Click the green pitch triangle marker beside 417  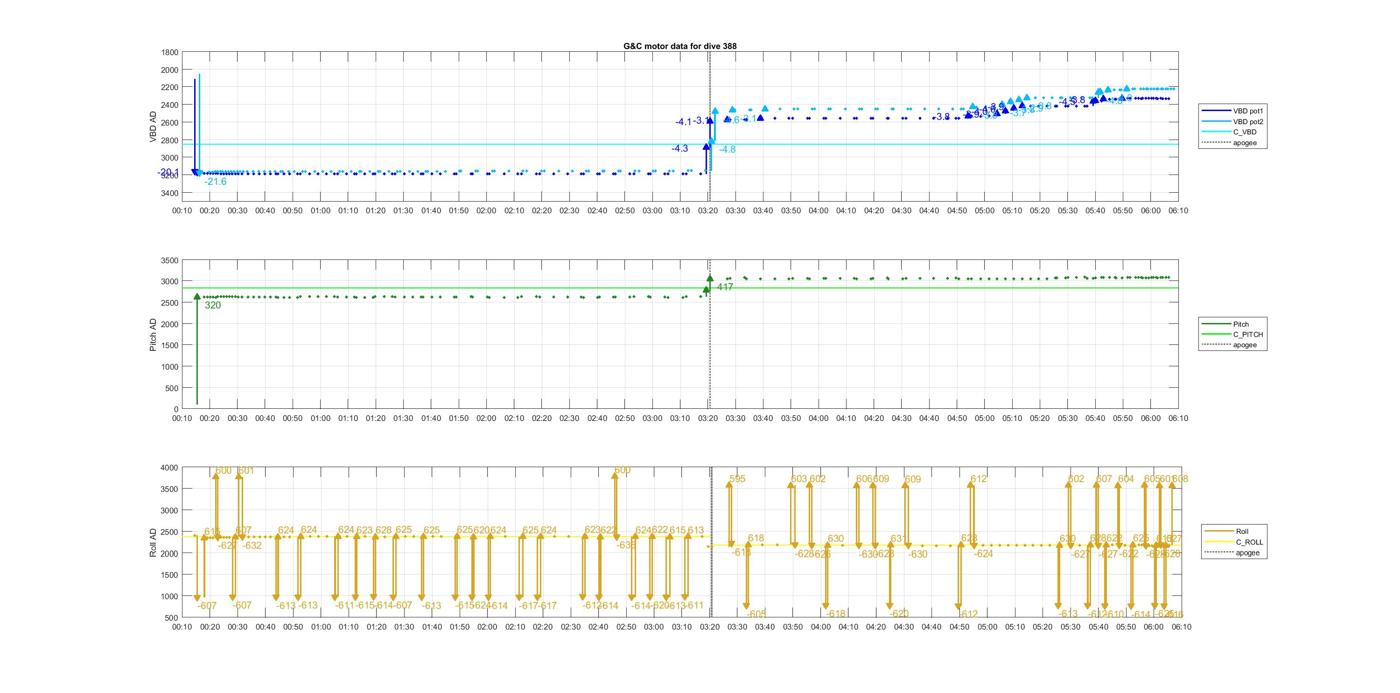[709, 279]
